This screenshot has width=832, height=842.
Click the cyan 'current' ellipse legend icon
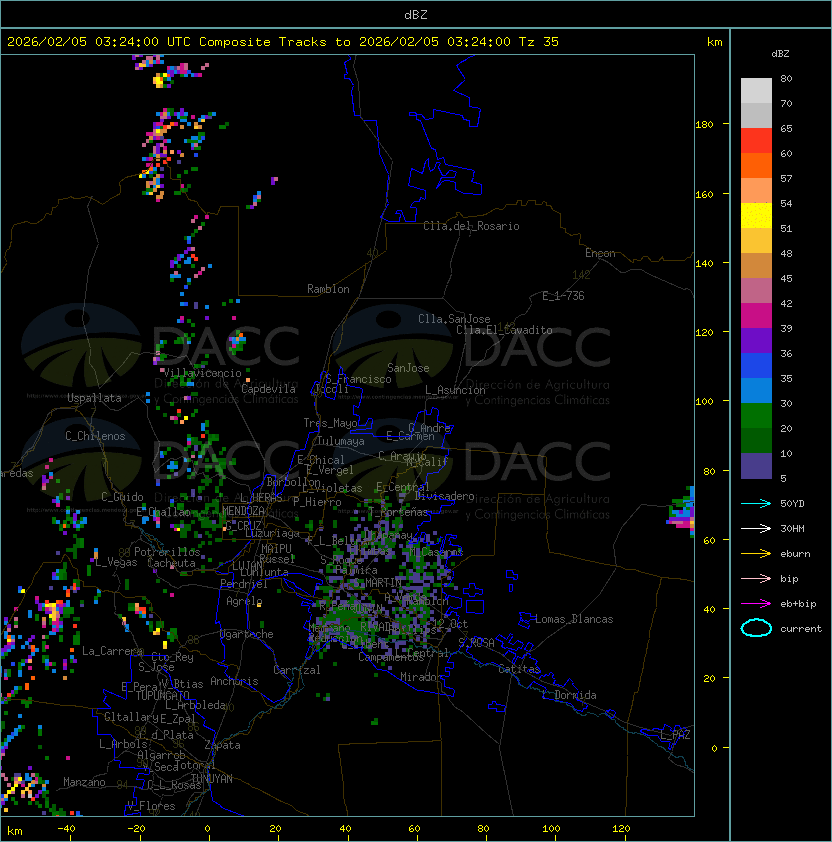[756, 628]
